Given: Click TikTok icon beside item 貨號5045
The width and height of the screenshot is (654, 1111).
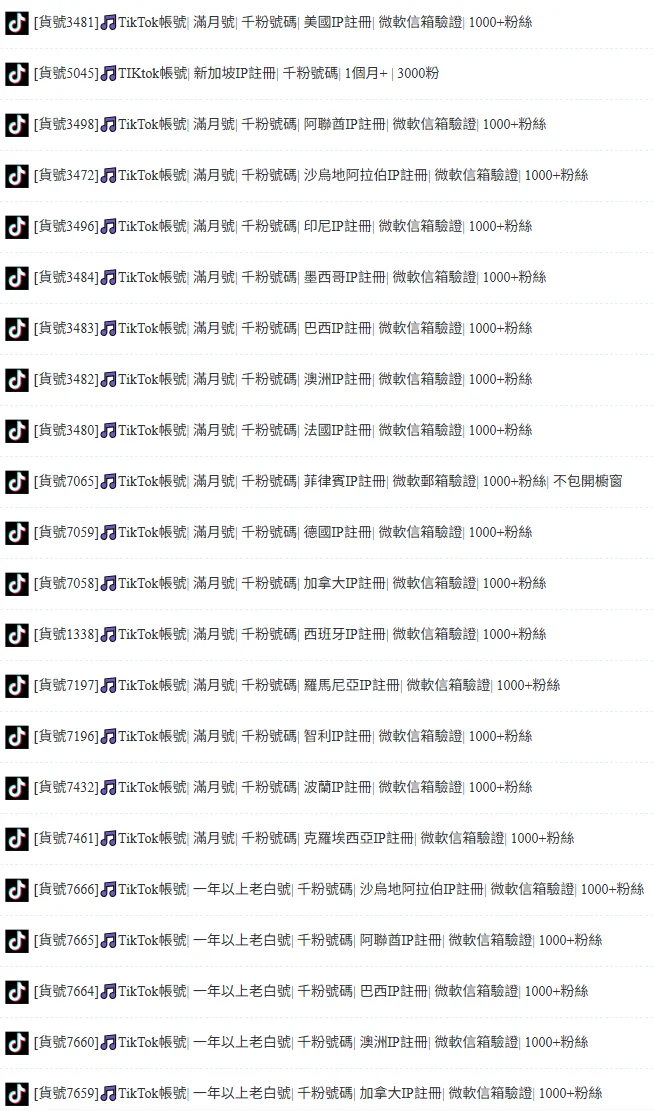Looking at the screenshot, I should tap(17, 74).
